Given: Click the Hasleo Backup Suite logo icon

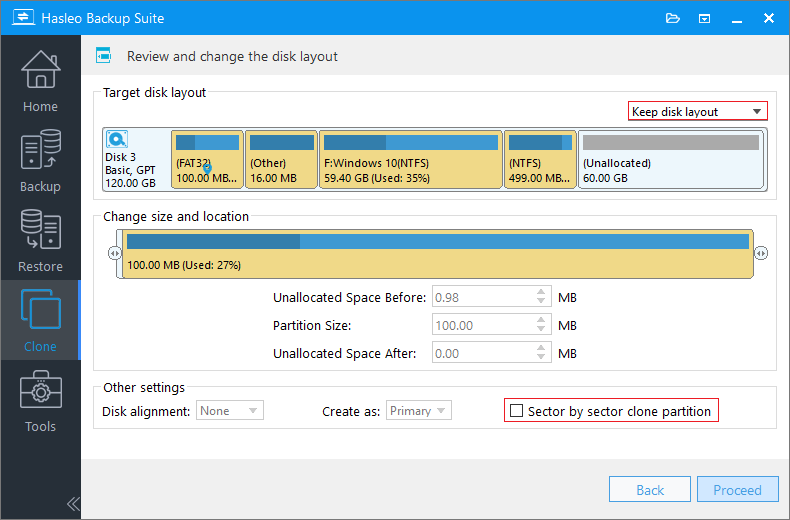Looking at the screenshot, I should tap(23, 18).
